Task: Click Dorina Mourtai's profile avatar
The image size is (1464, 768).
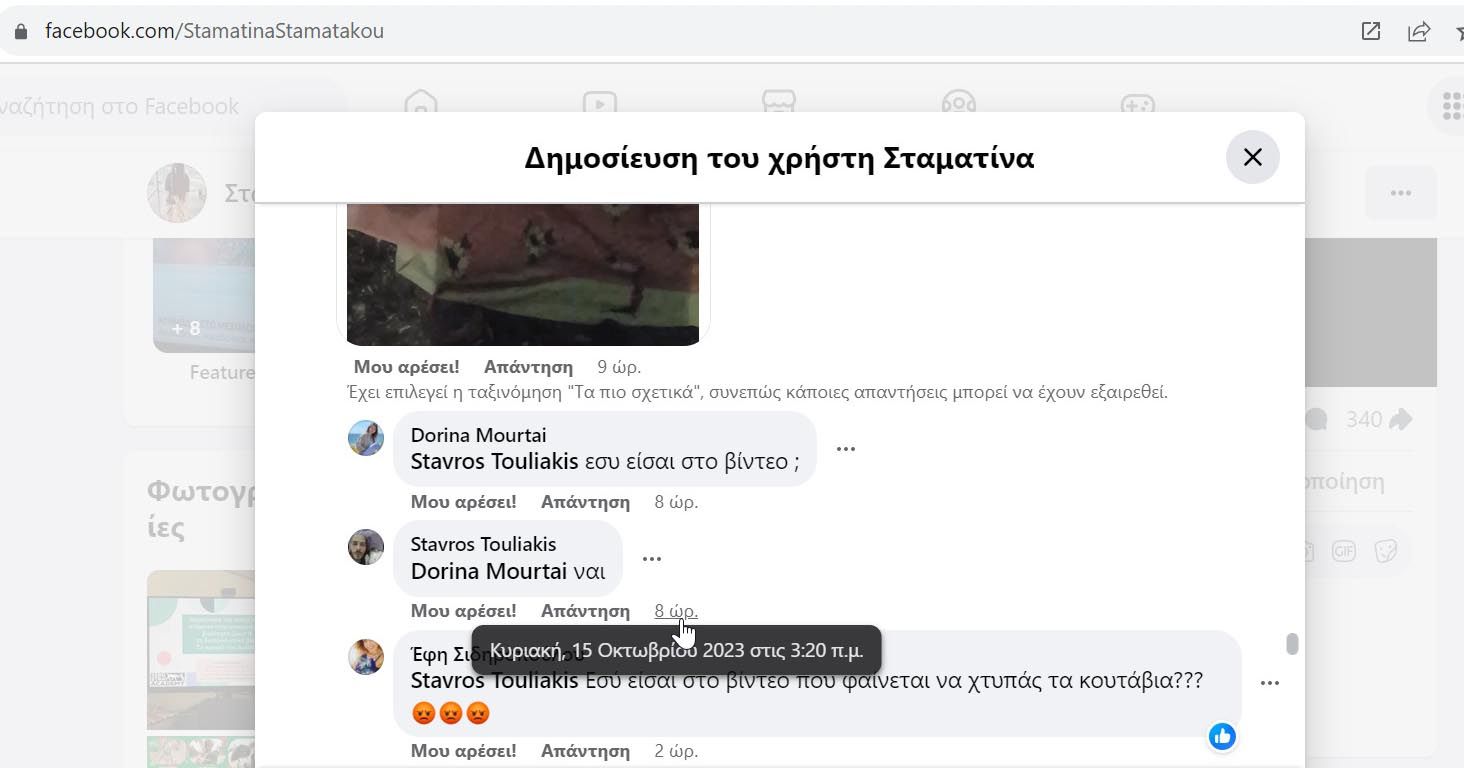Action: tap(366, 438)
